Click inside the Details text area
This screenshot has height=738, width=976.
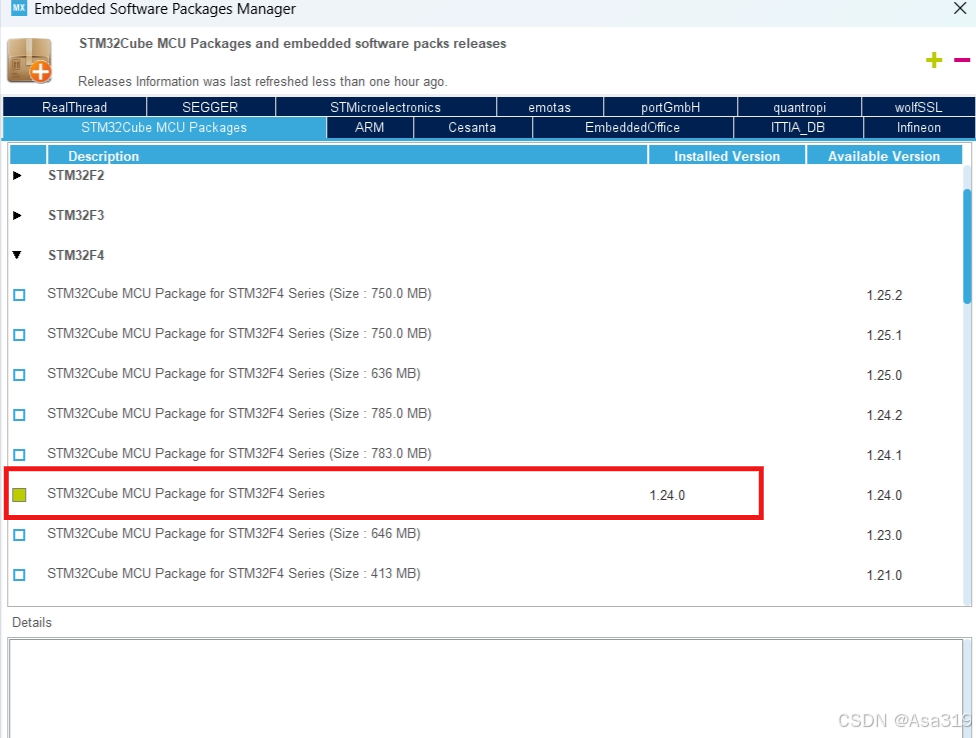tap(486, 688)
